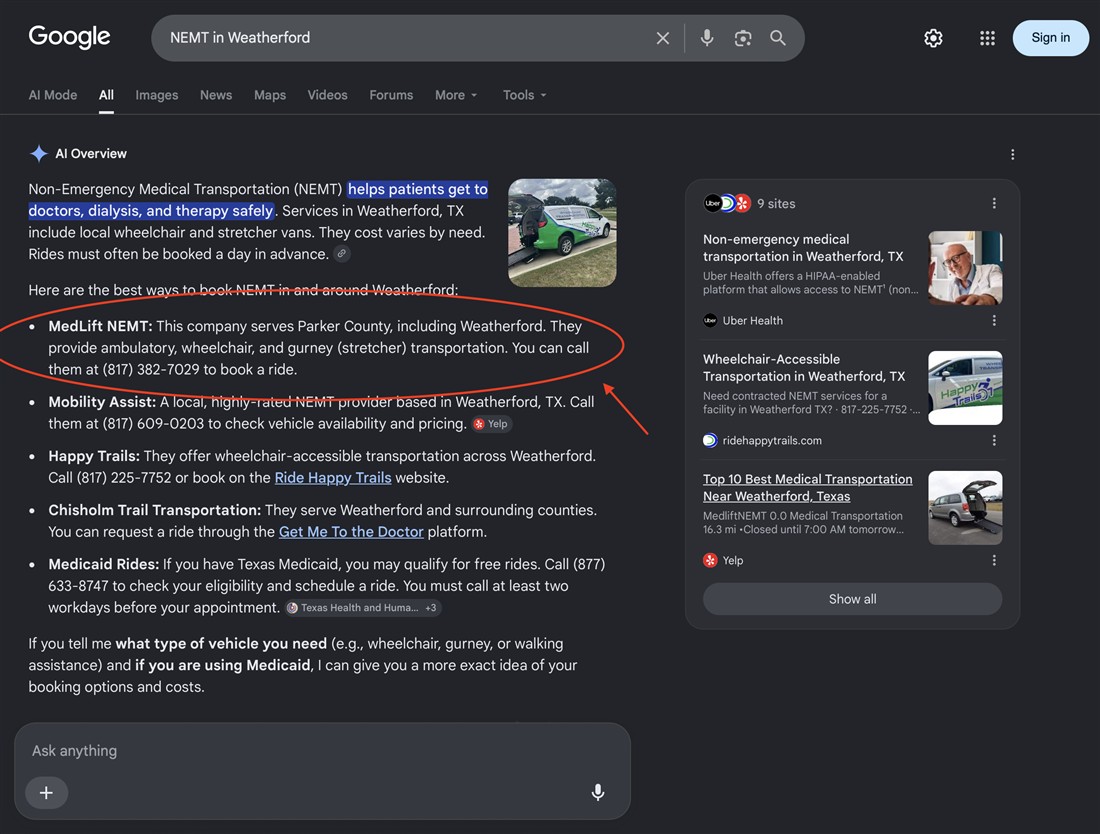Click the Mobility Assist bullet heading

point(102,402)
